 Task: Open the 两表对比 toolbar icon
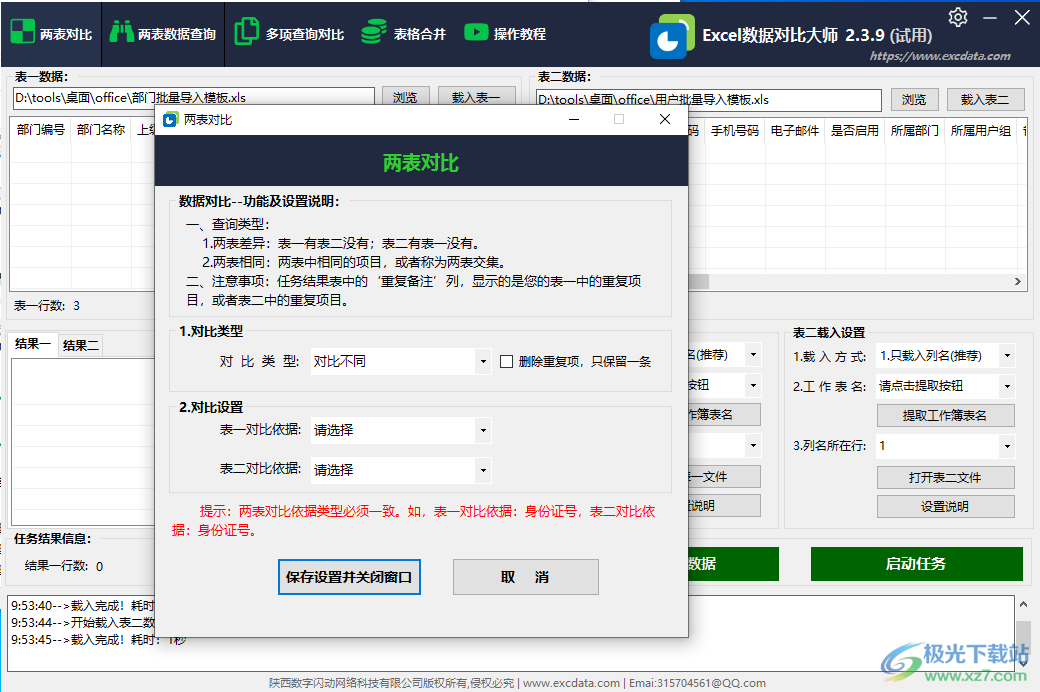pos(23,32)
